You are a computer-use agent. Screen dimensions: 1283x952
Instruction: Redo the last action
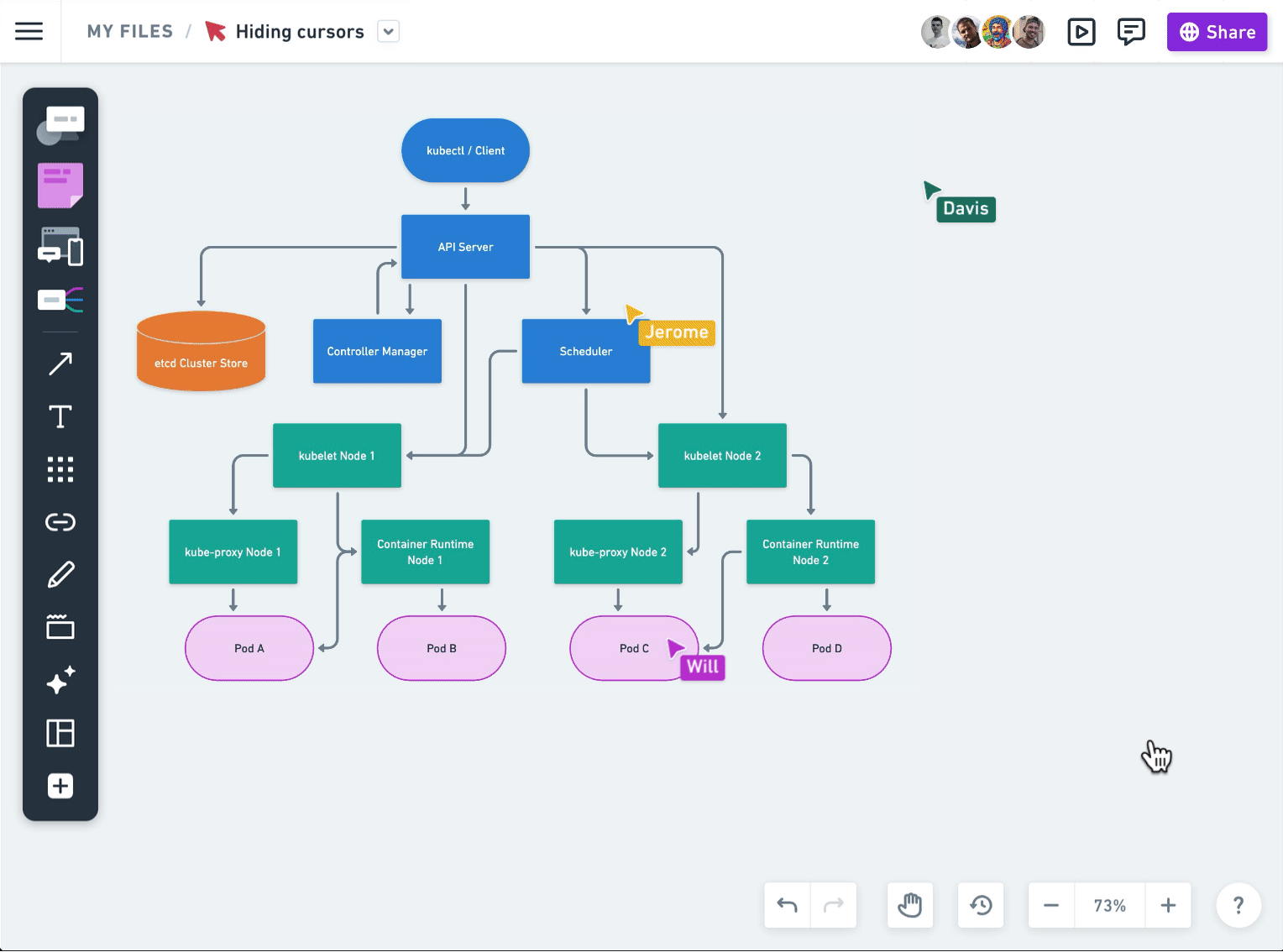tap(834, 905)
